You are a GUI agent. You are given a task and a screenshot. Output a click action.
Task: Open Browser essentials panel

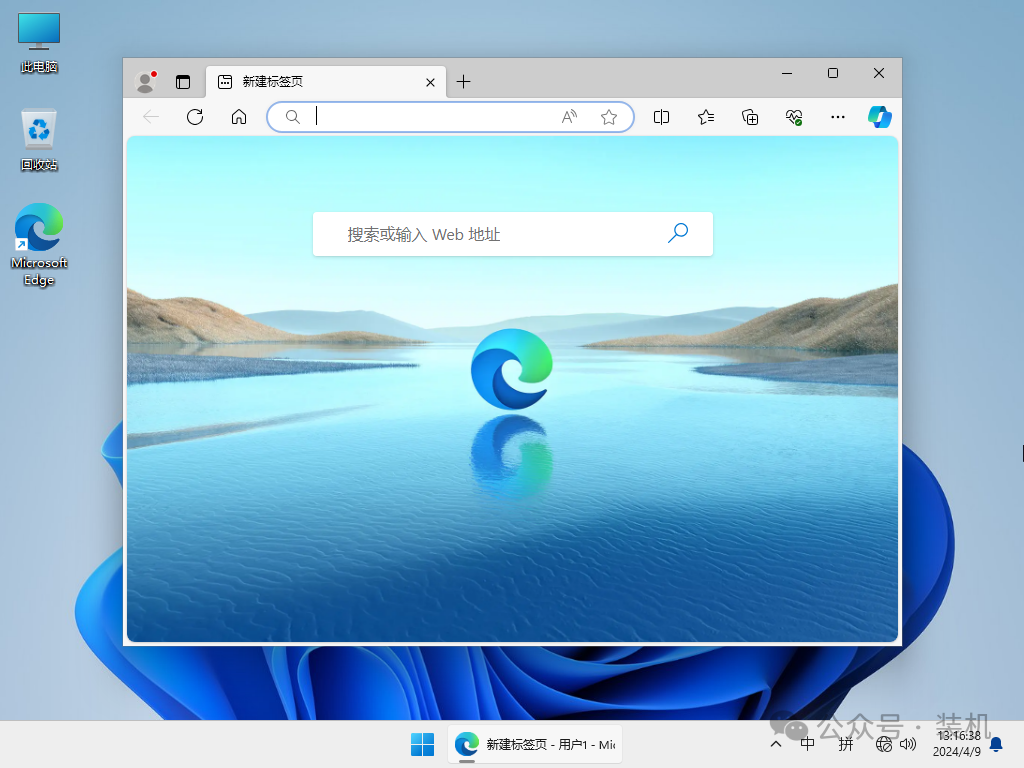[x=794, y=117]
